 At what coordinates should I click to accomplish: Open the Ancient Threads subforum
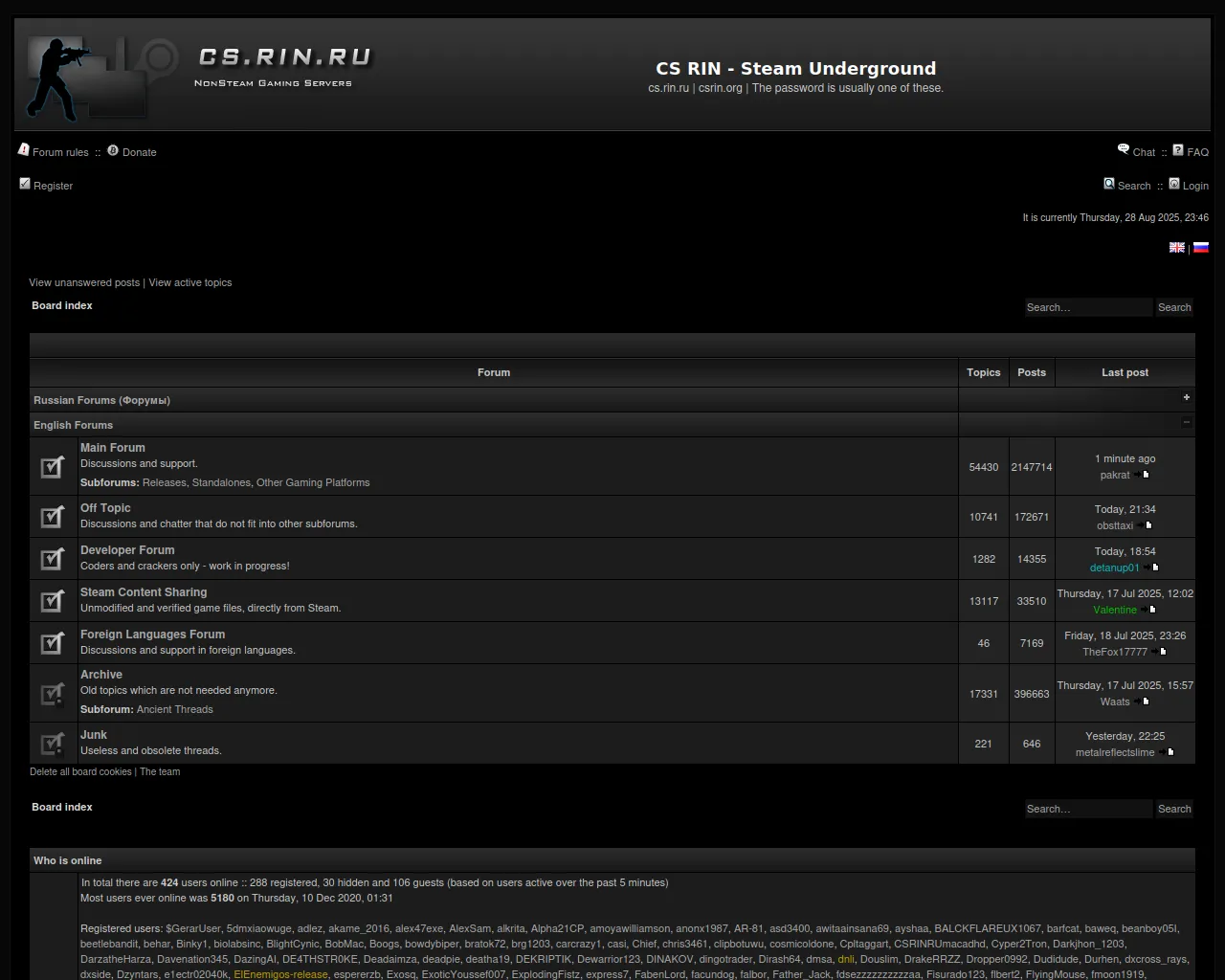(x=175, y=709)
